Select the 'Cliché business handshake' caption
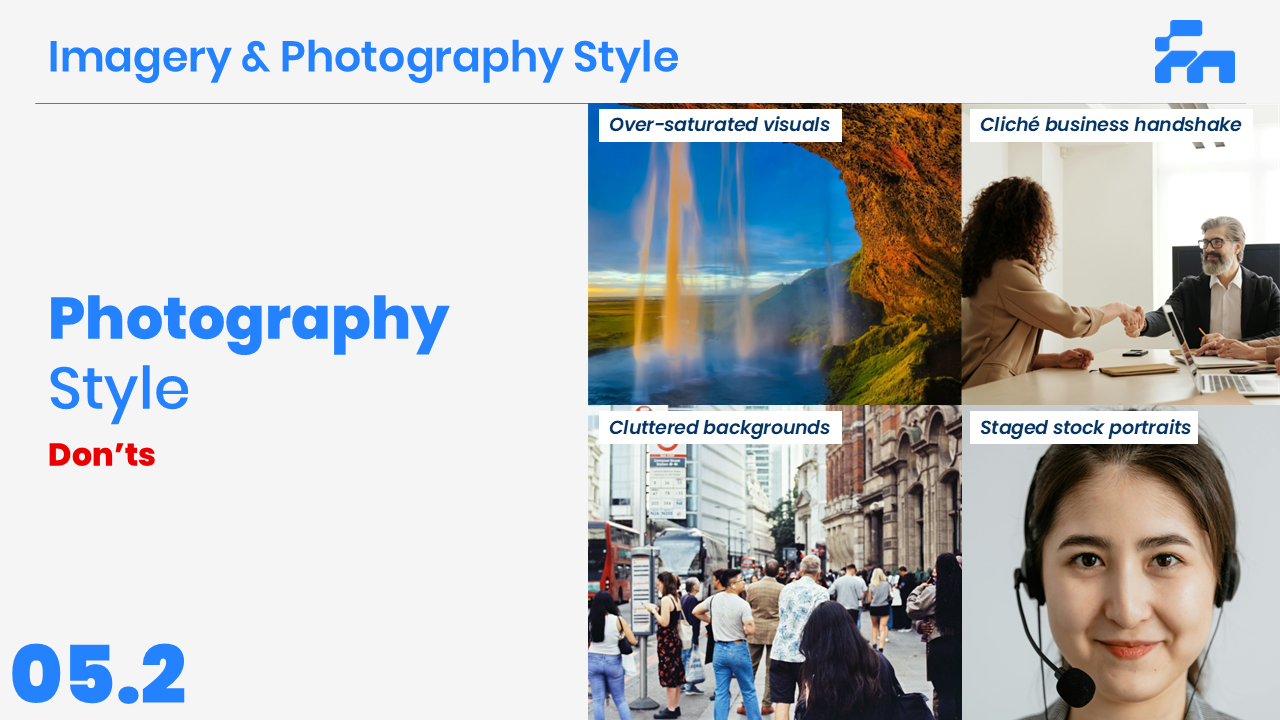Image resolution: width=1280 pixels, height=720 pixels. click(x=1110, y=125)
